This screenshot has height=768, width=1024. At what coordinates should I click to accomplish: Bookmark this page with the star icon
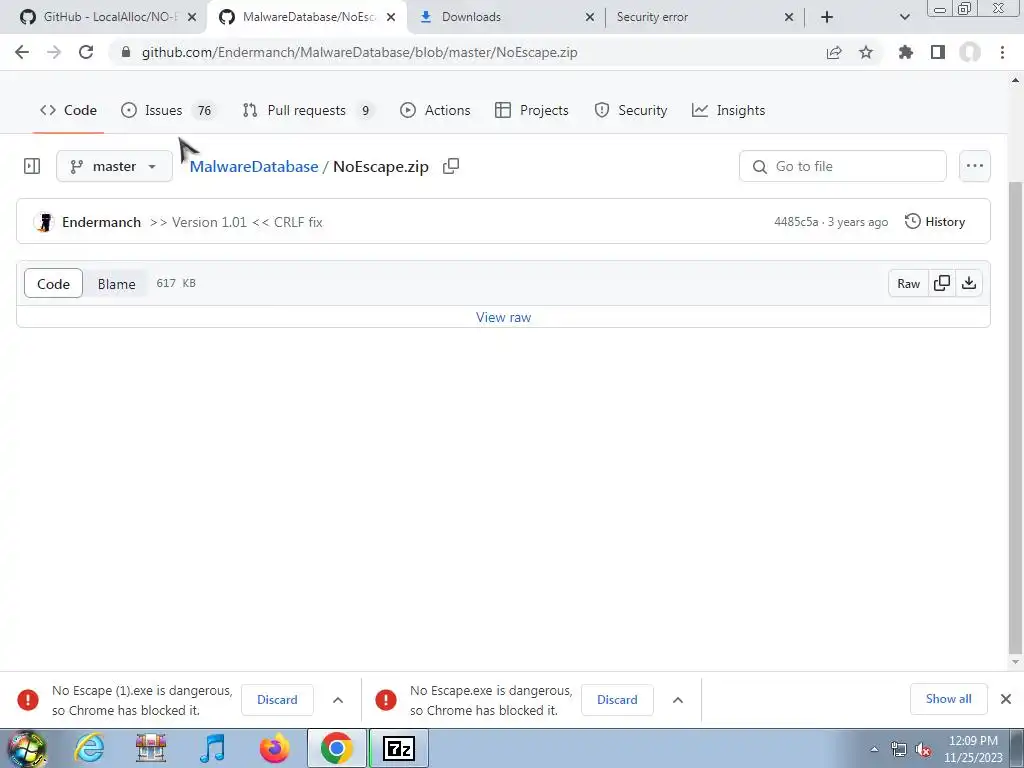pos(866,52)
